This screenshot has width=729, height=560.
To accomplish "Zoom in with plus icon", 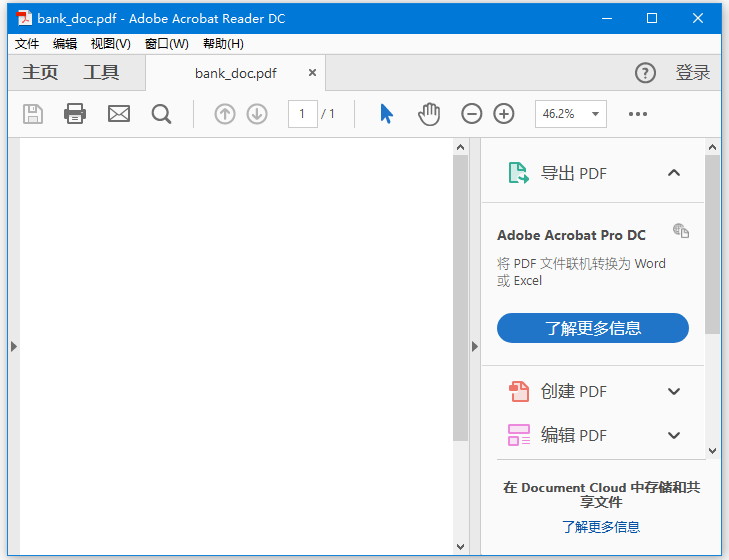I will (x=504, y=114).
